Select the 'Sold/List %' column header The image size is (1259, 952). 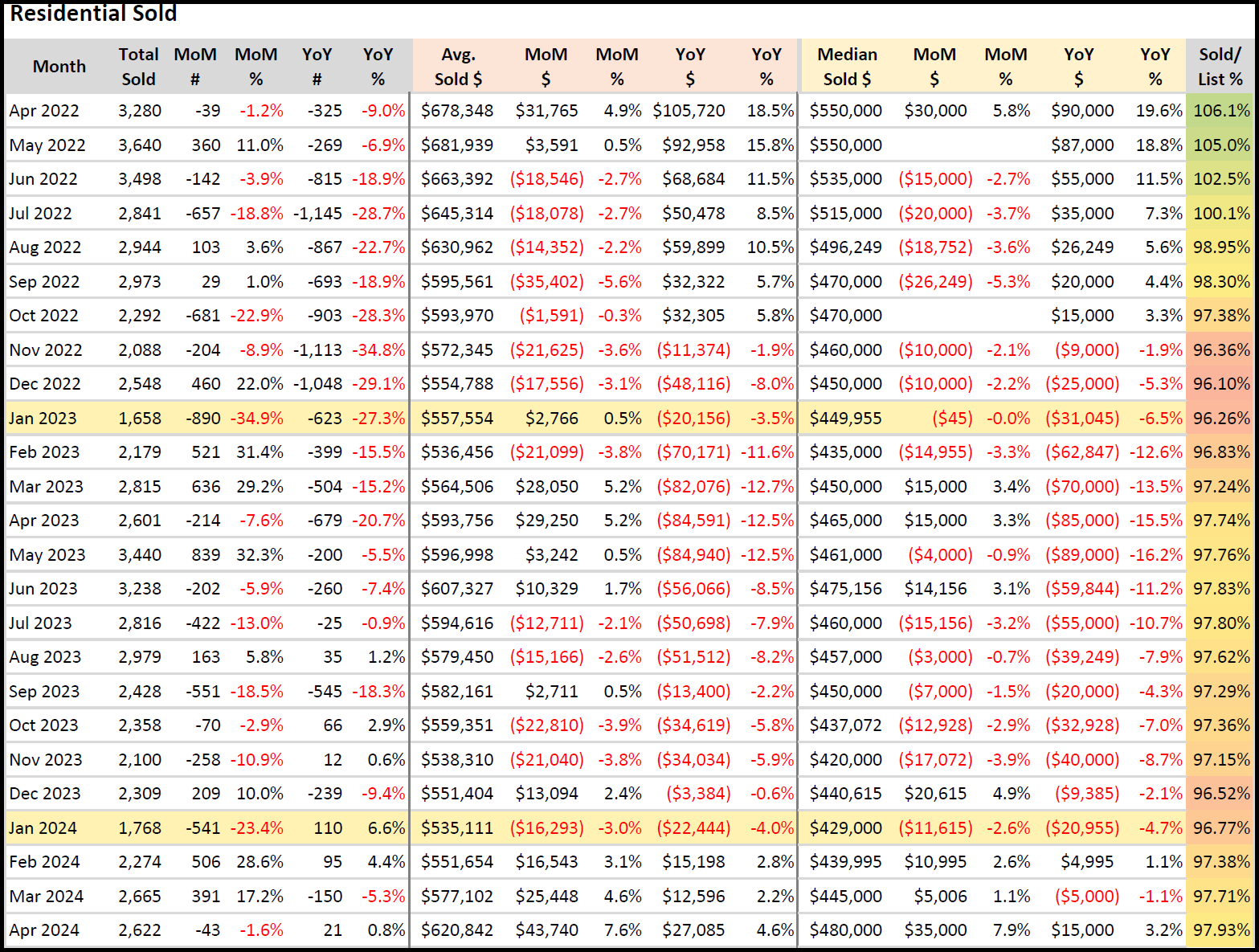pyautogui.click(x=1220, y=67)
